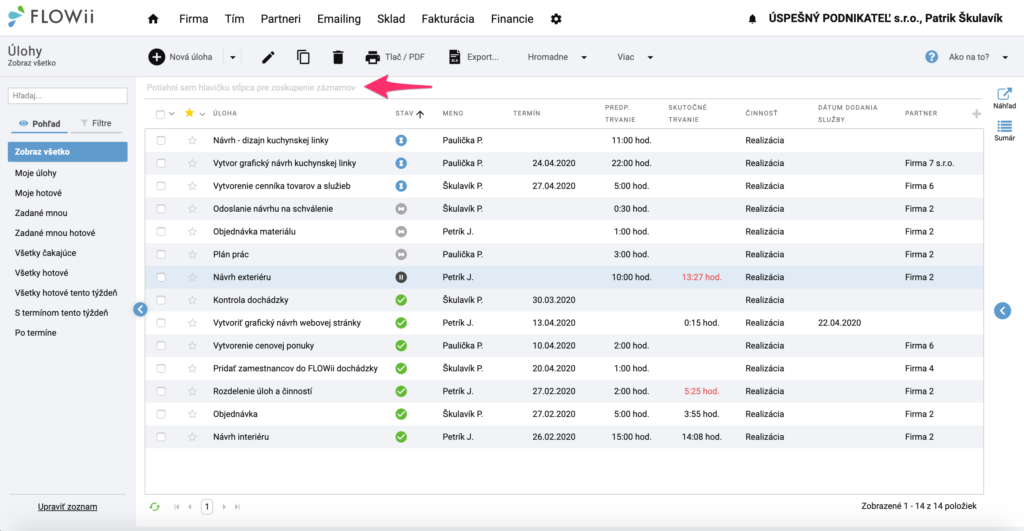Refresh the task list
The height and width of the screenshot is (531, 1024).
coord(154,507)
